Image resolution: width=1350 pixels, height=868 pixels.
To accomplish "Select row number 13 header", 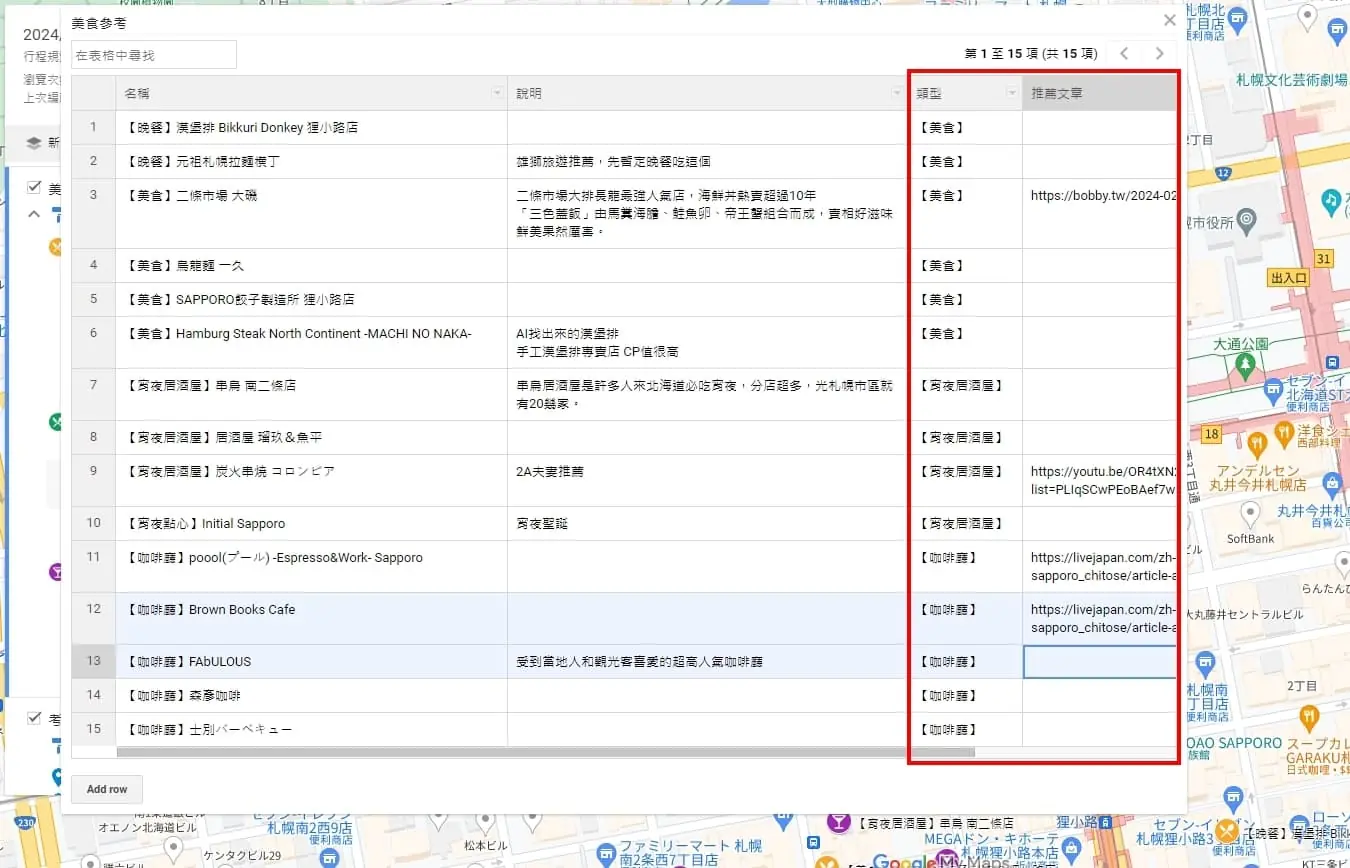I will (x=94, y=661).
